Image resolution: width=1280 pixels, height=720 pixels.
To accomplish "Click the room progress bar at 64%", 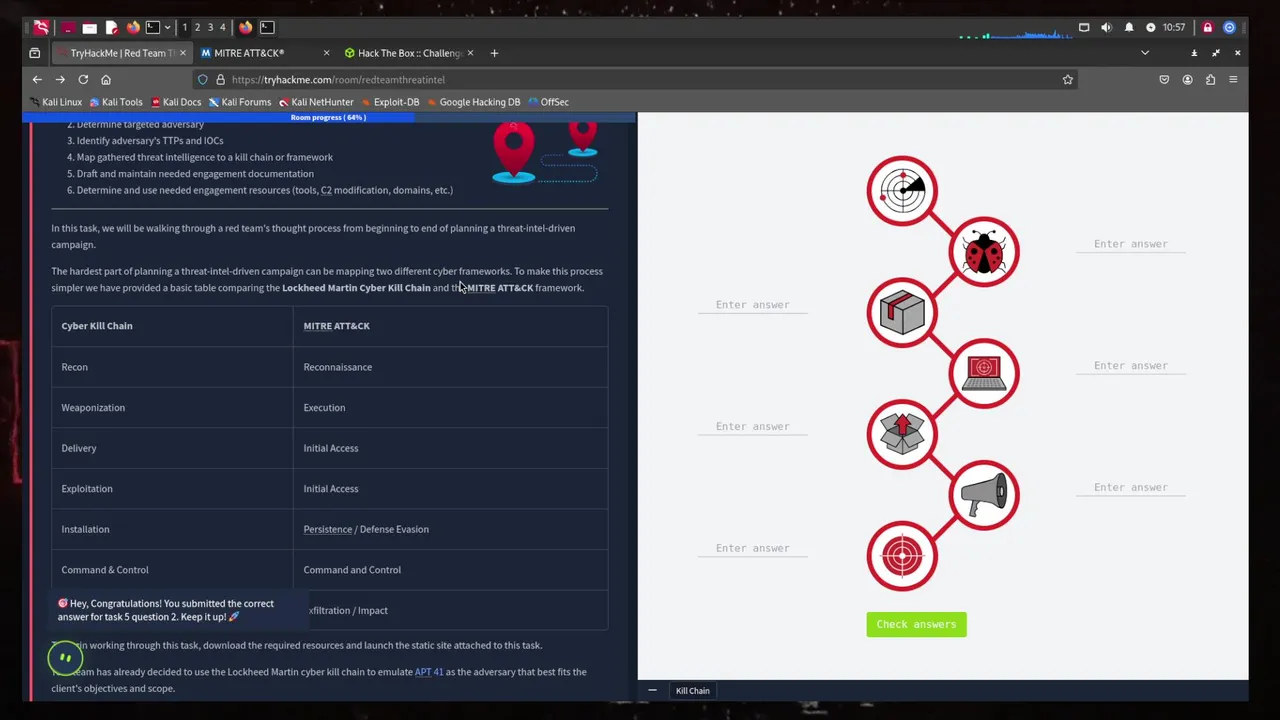I will tap(328, 117).
